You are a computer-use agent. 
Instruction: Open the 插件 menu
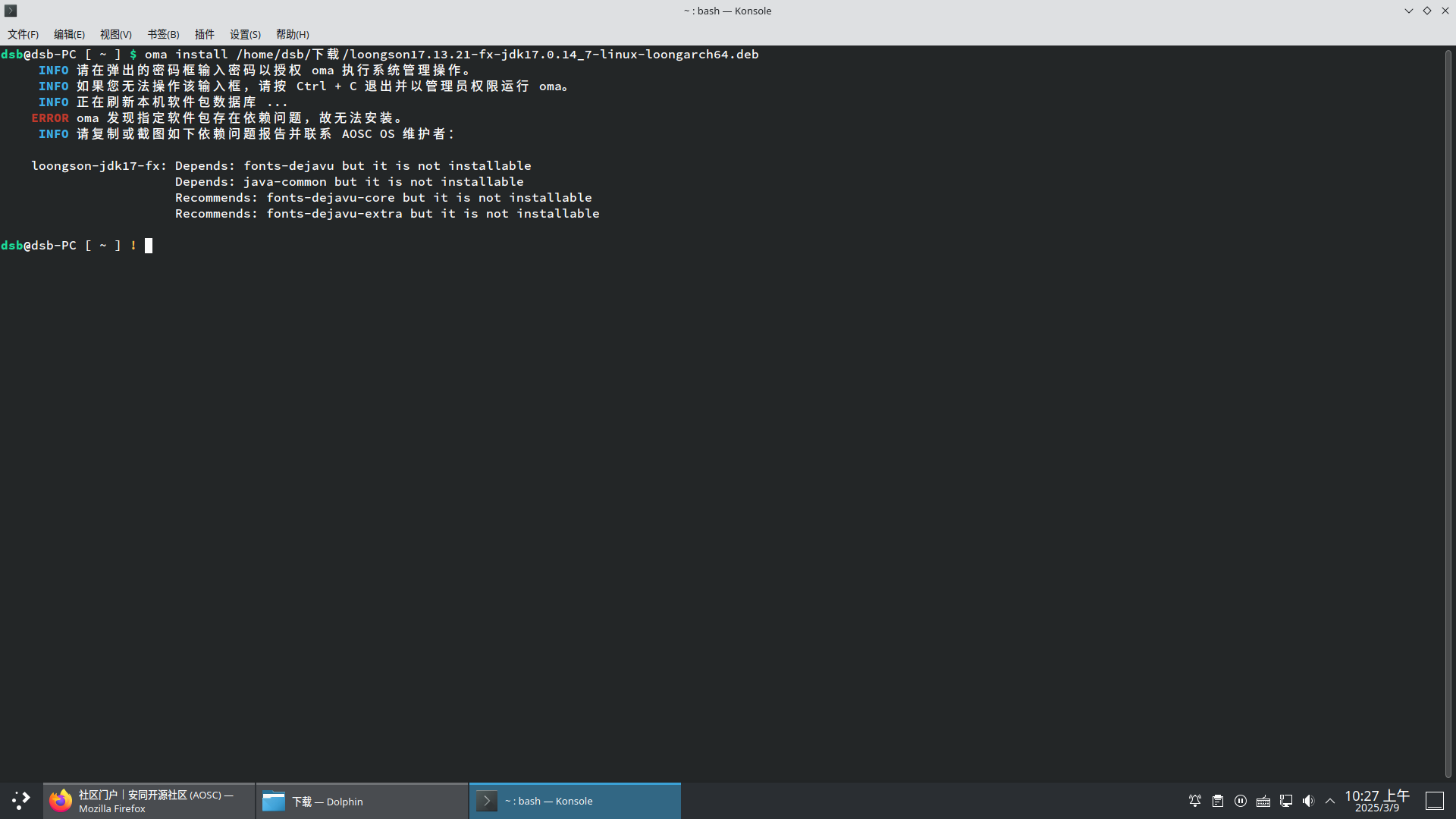(205, 34)
